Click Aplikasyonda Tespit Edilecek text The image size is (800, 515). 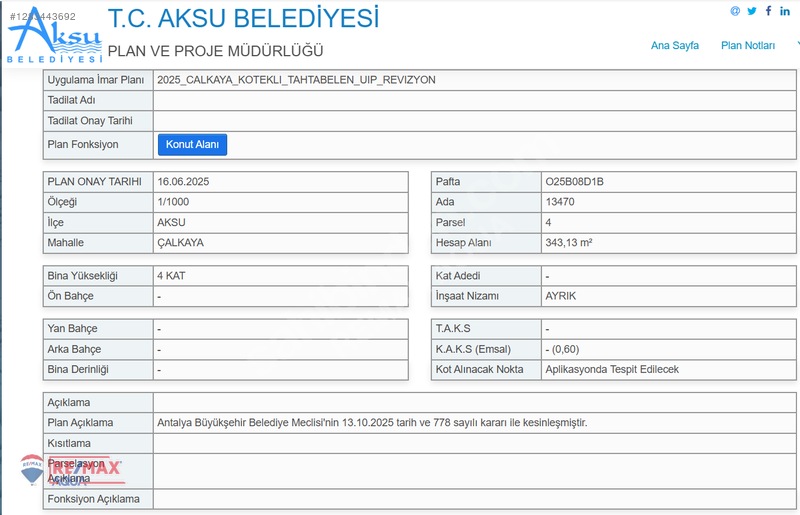pyautogui.click(x=612, y=370)
